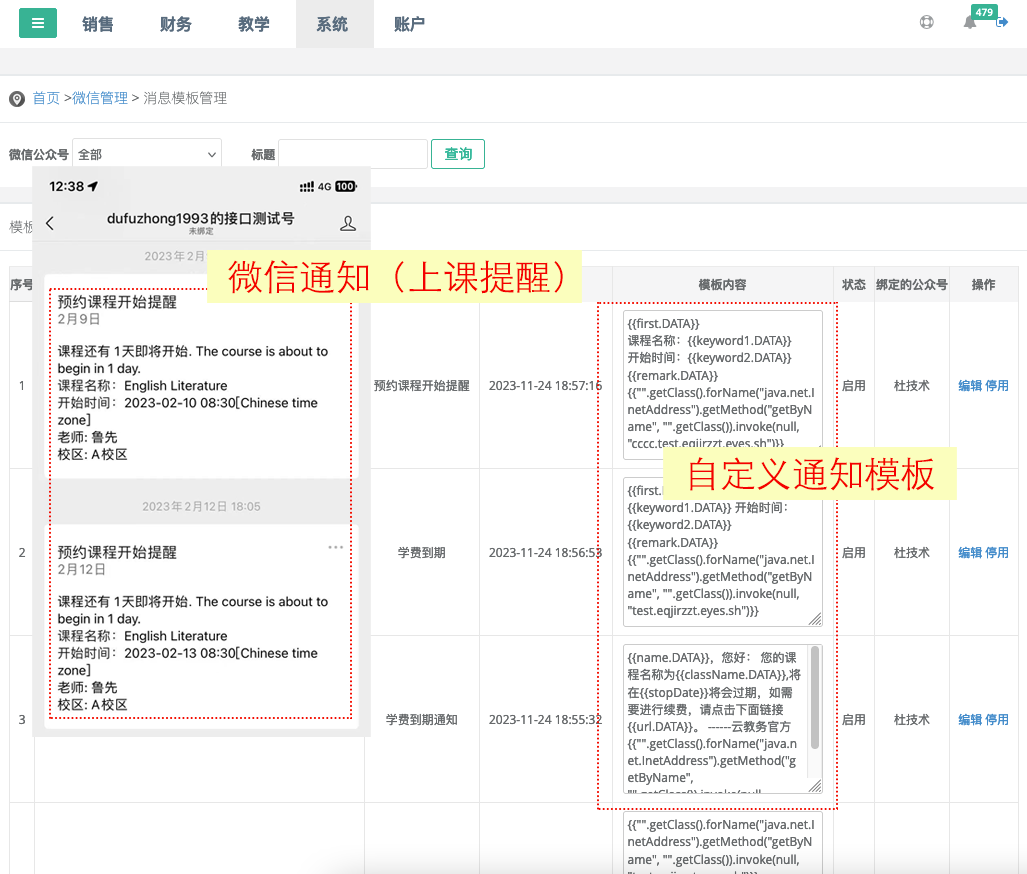Click 编辑 link for row 1 template
This screenshot has height=874, width=1027.
click(970, 385)
